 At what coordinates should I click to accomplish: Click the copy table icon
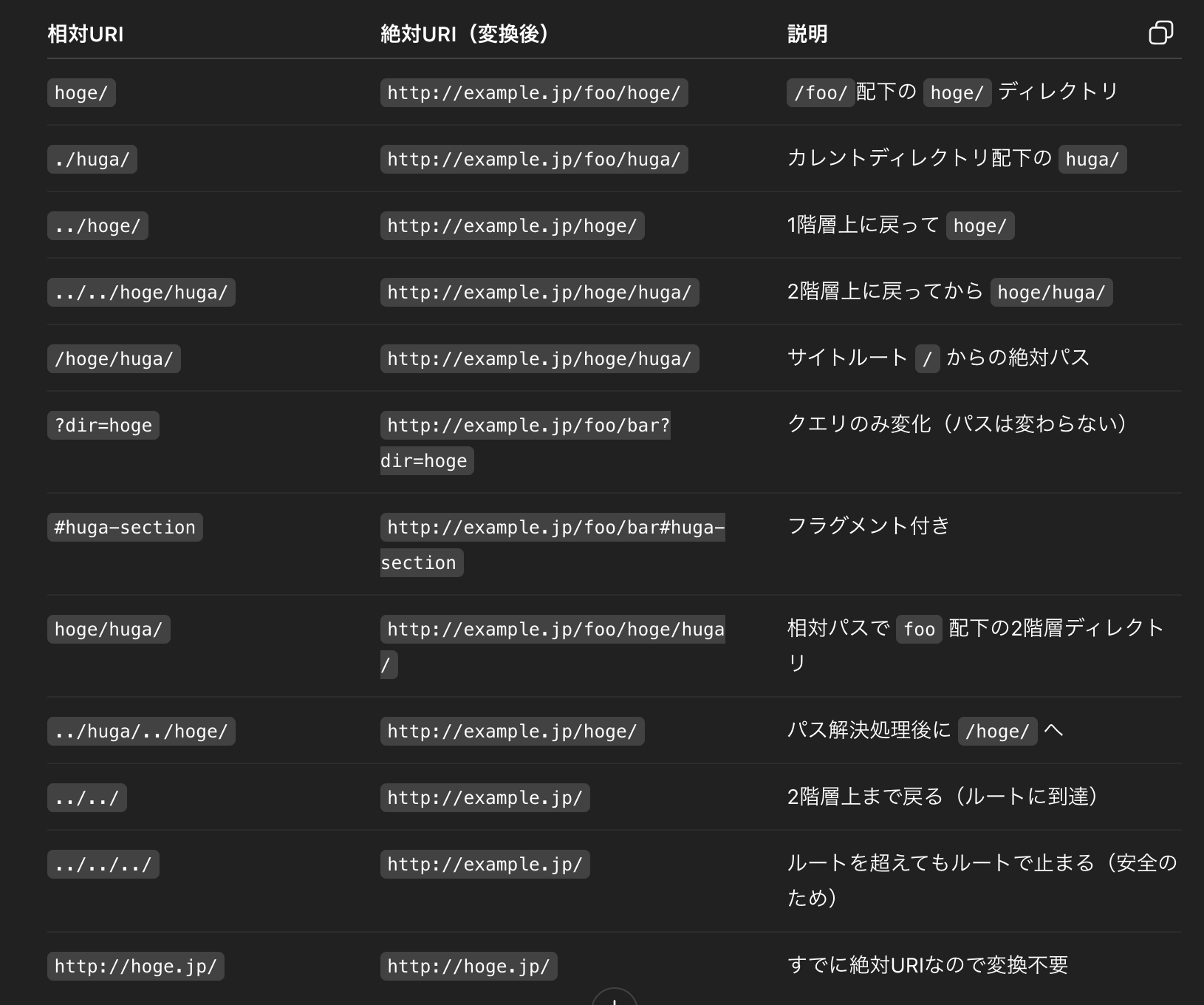coord(1160,33)
